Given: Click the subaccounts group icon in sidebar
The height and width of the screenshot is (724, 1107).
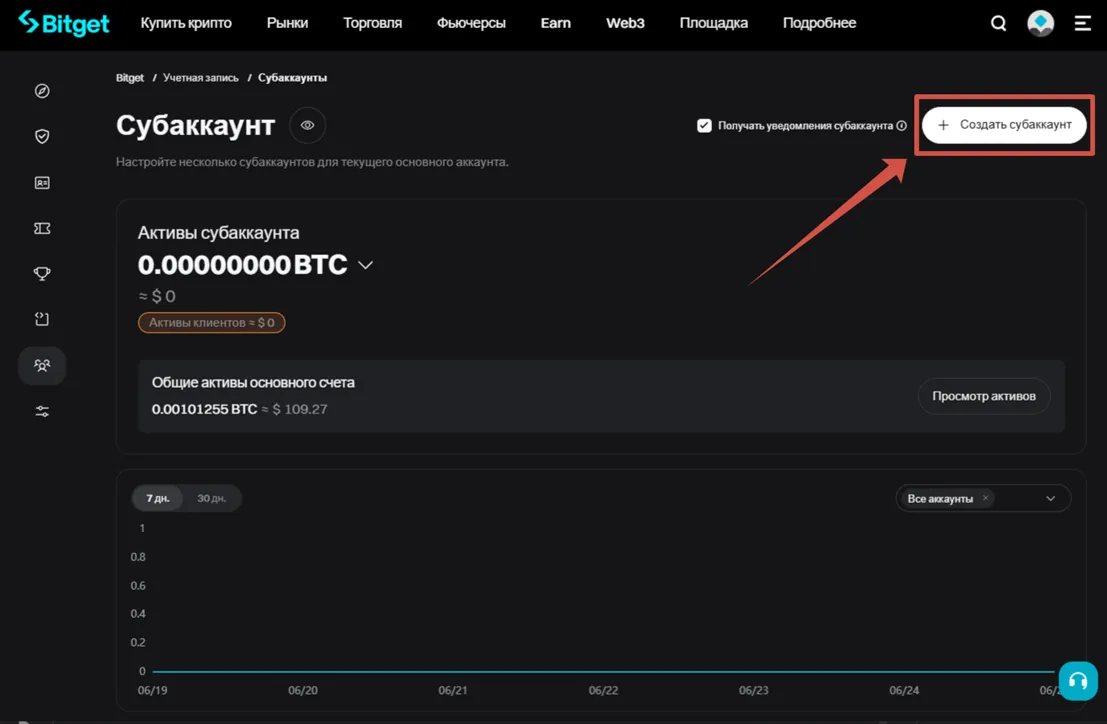Looking at the screenshot, I should (41, 365).
